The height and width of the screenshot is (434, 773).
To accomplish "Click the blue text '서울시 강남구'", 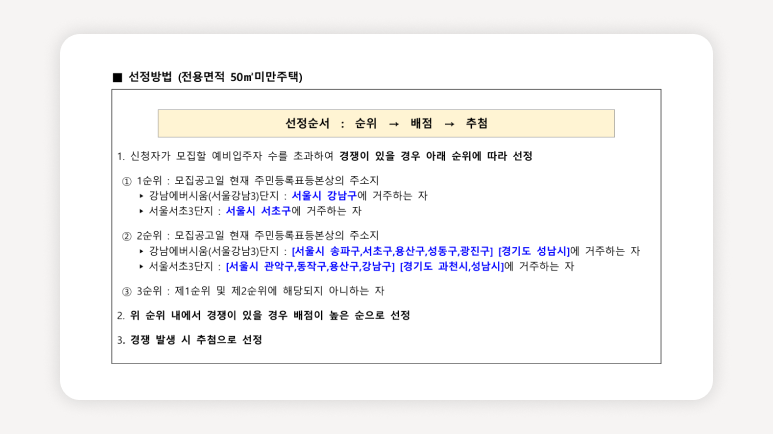I will pos(324,196).
